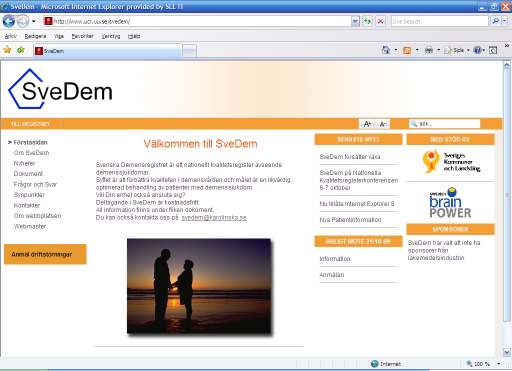The image size is (512, 371).
Task: Click the Home toolbar icon
Action: tap(386, 50)
